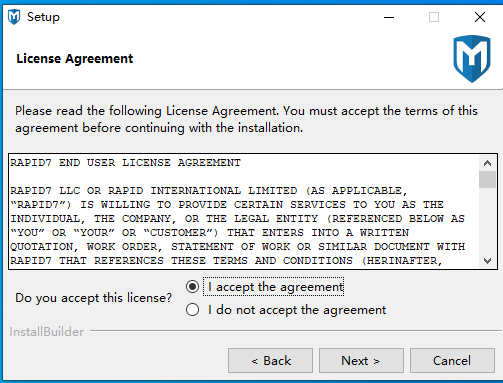Cancel the installation
The width and height of the screenshot is (503, 383).
(x=452, y=361)
